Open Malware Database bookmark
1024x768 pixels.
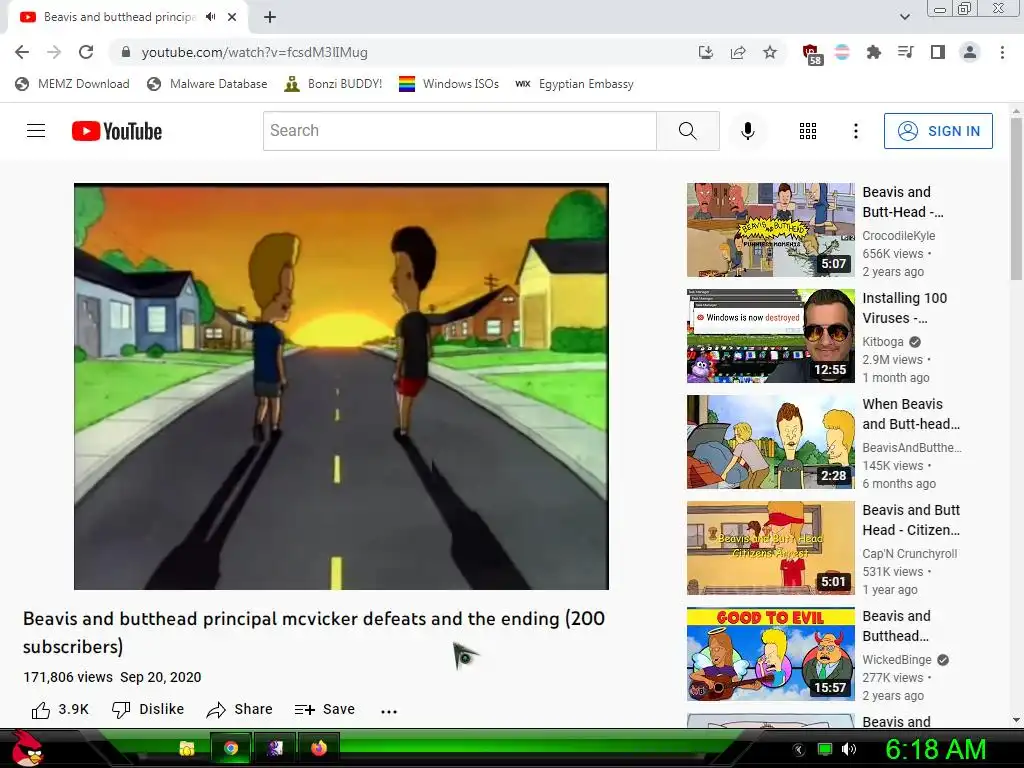click(207, 84)
